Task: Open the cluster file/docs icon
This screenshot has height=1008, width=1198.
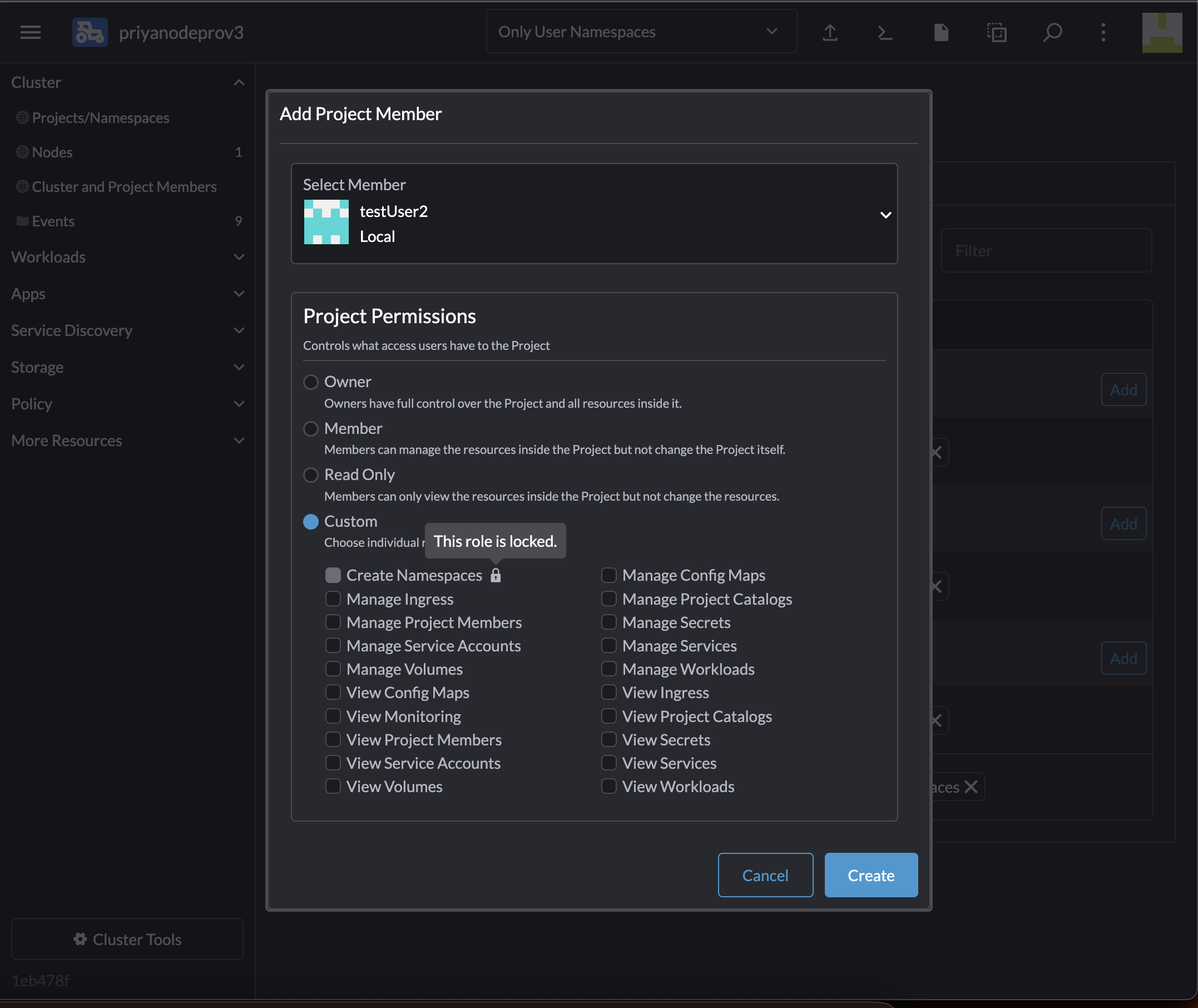Action: point(940,33)
